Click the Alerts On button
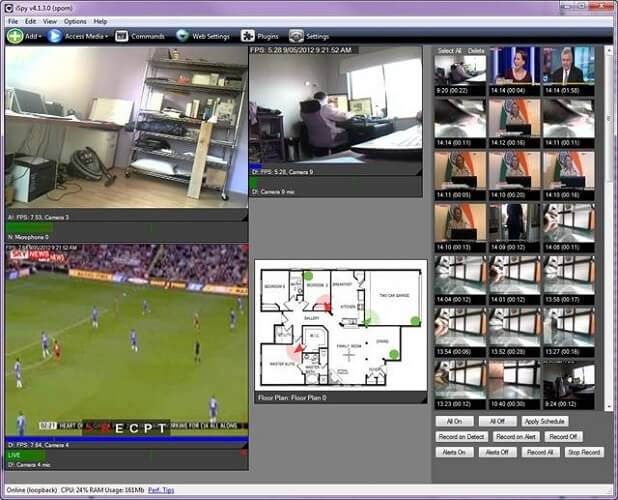Screen dimensions: 618x500 (454, 452)
